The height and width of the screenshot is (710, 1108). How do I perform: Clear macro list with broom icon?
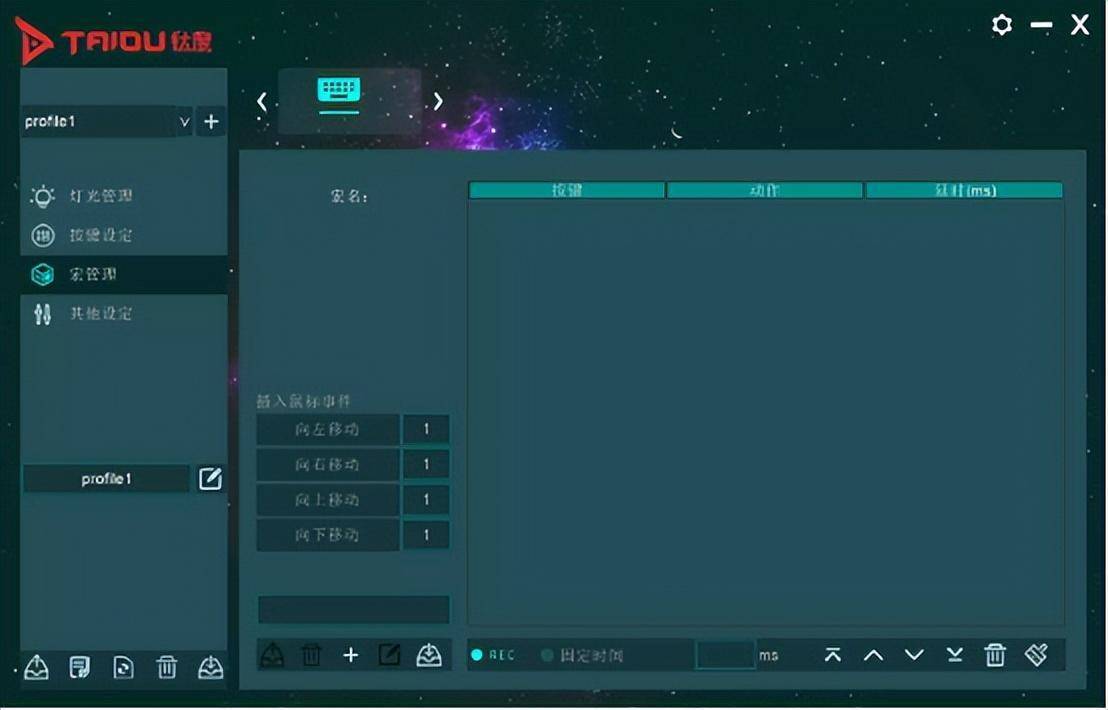[x=1037, y=655]
